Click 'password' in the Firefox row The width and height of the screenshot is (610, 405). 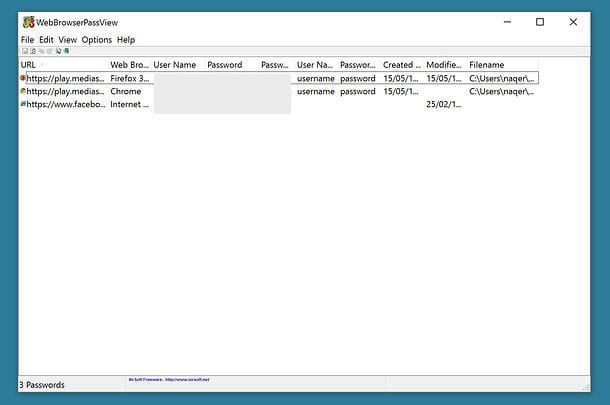[358, 79]
